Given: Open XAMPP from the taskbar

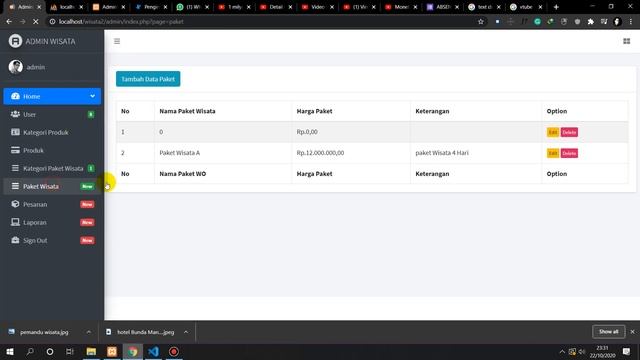Looking at the screenshot, I should [x=112, y=351].
